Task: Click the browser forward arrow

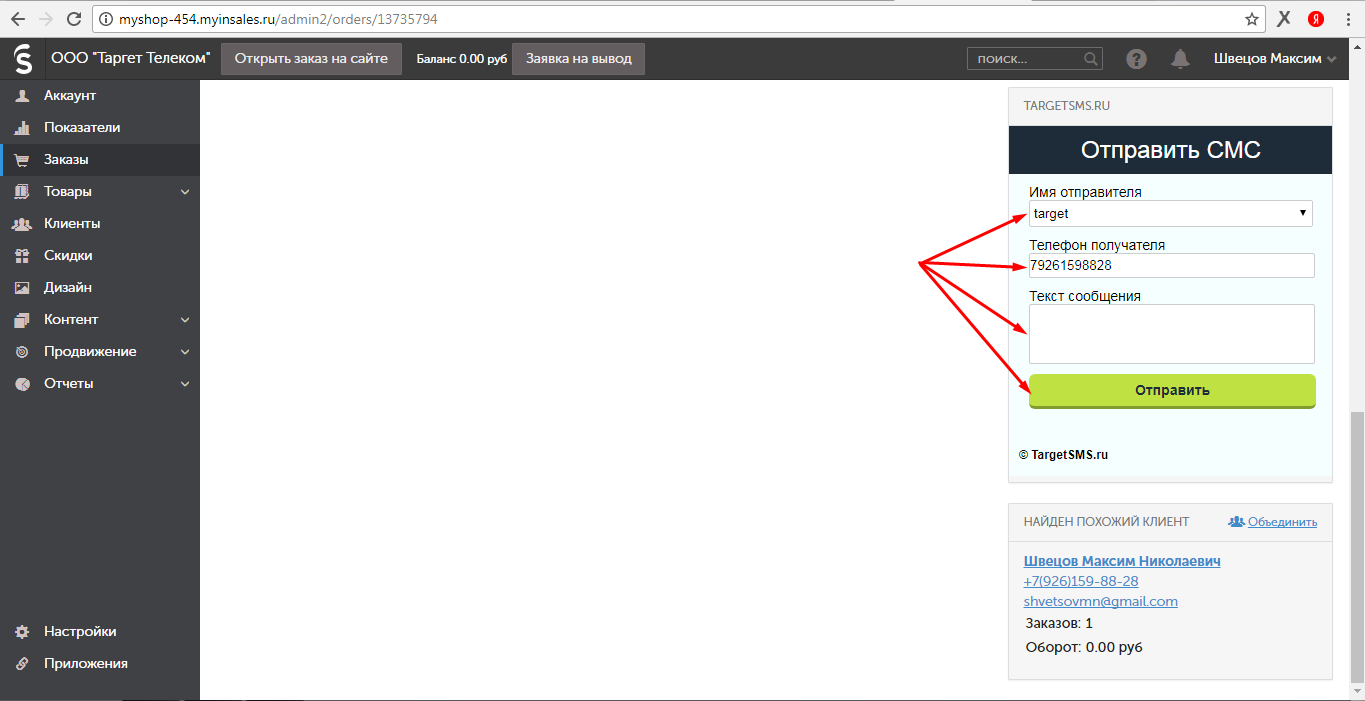Action: click(x=46, y=19)
